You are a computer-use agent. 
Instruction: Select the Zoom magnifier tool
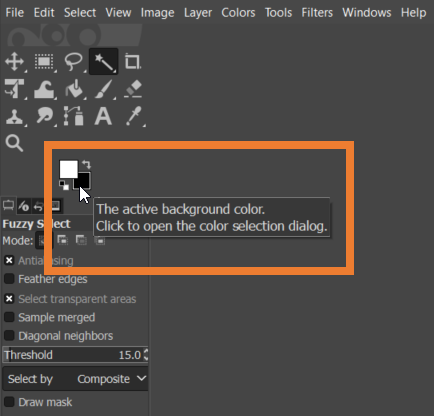point(14,144)
